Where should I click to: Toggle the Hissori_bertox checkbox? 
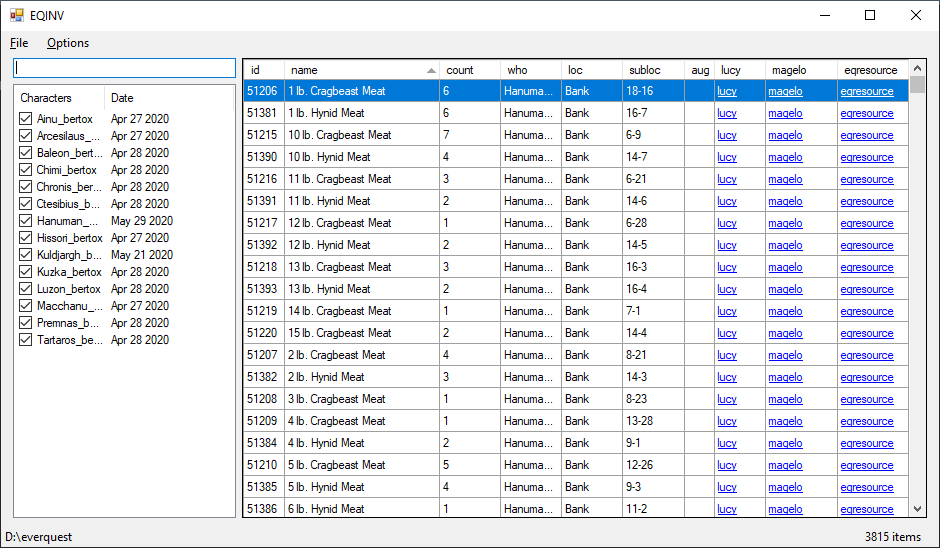click(25, 238)
